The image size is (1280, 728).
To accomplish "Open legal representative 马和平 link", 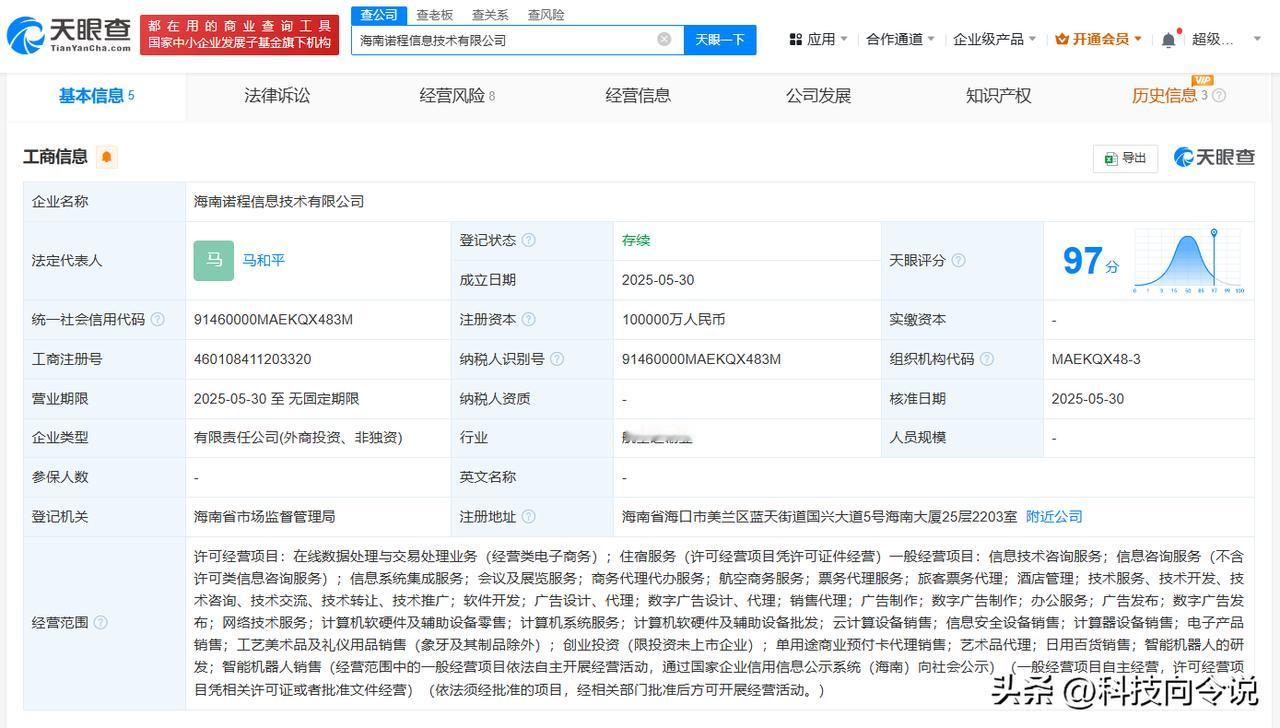I will pos(263,260).
